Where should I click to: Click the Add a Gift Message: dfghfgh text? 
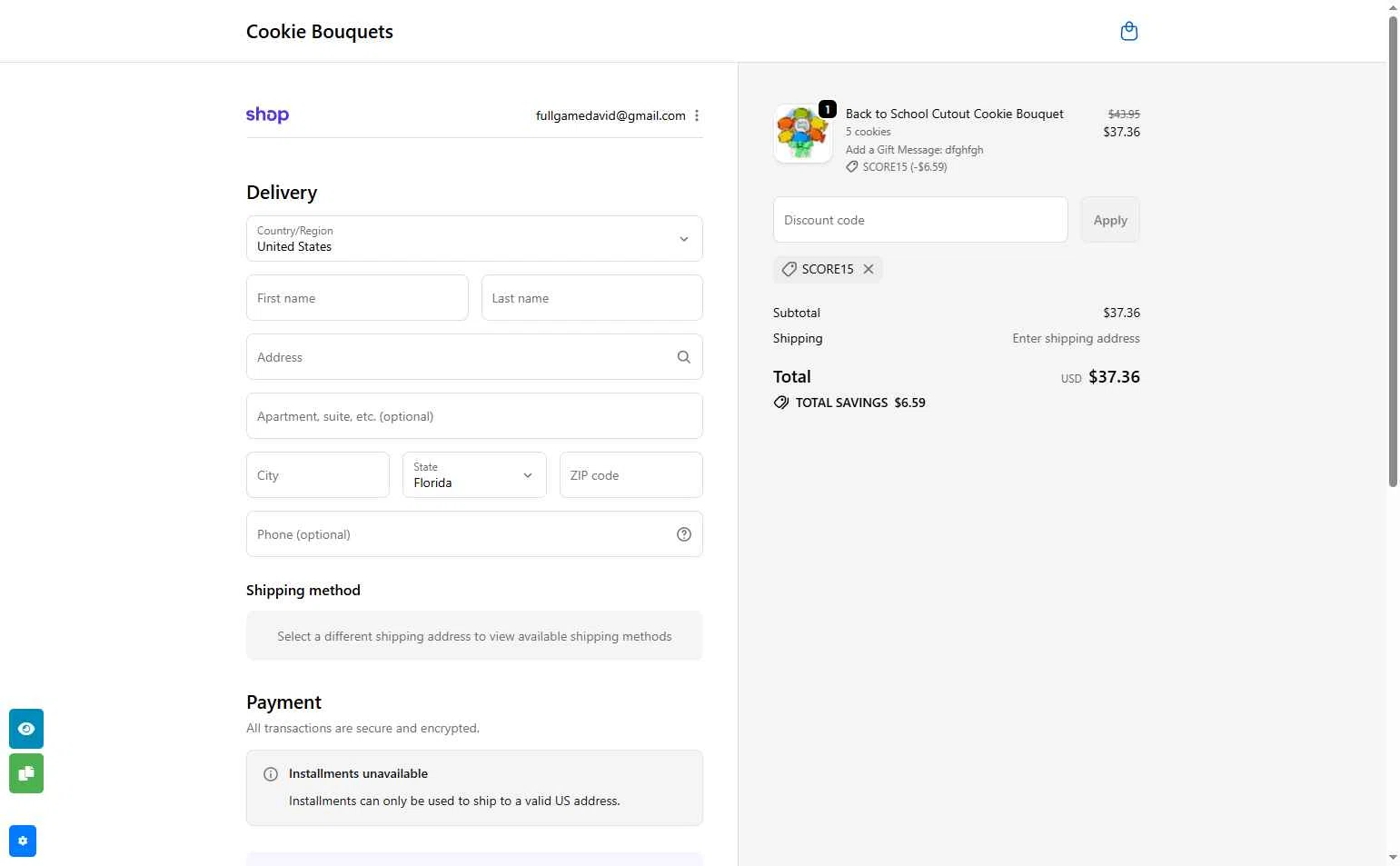tap(915, 150)
